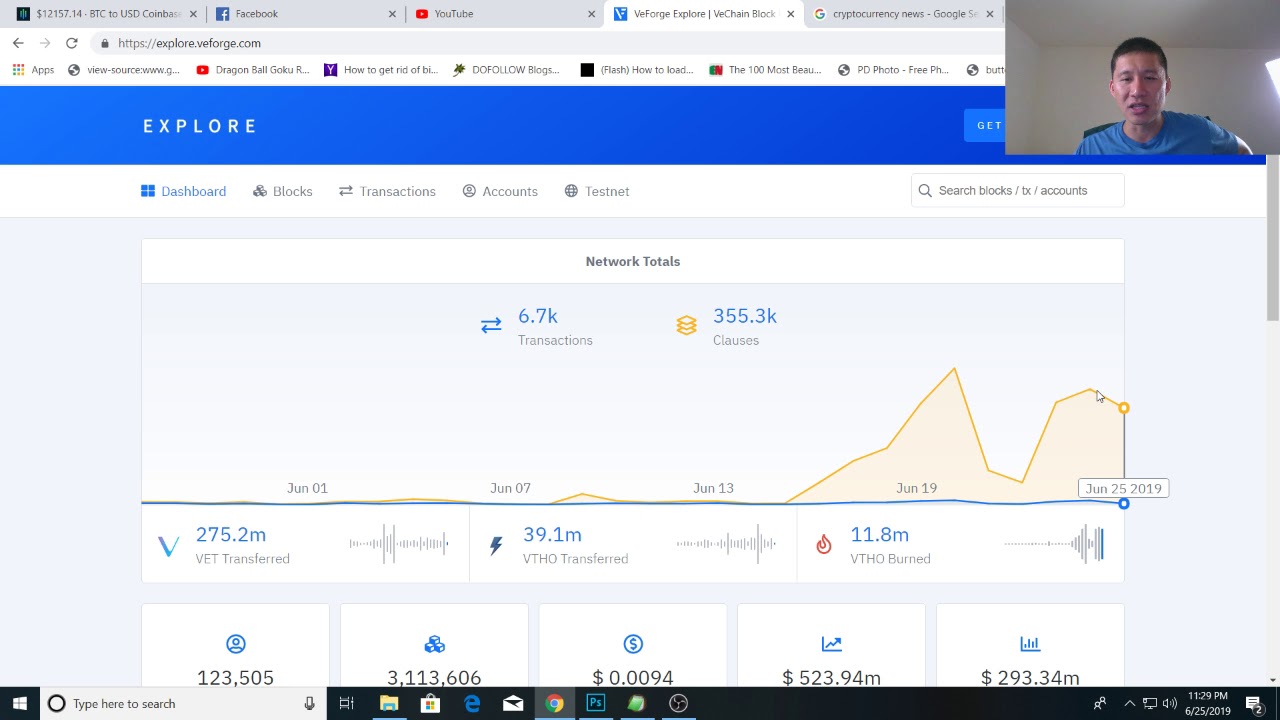
Task: Click the orange chart point for Jun 25
Action: tap(1124, 408)
